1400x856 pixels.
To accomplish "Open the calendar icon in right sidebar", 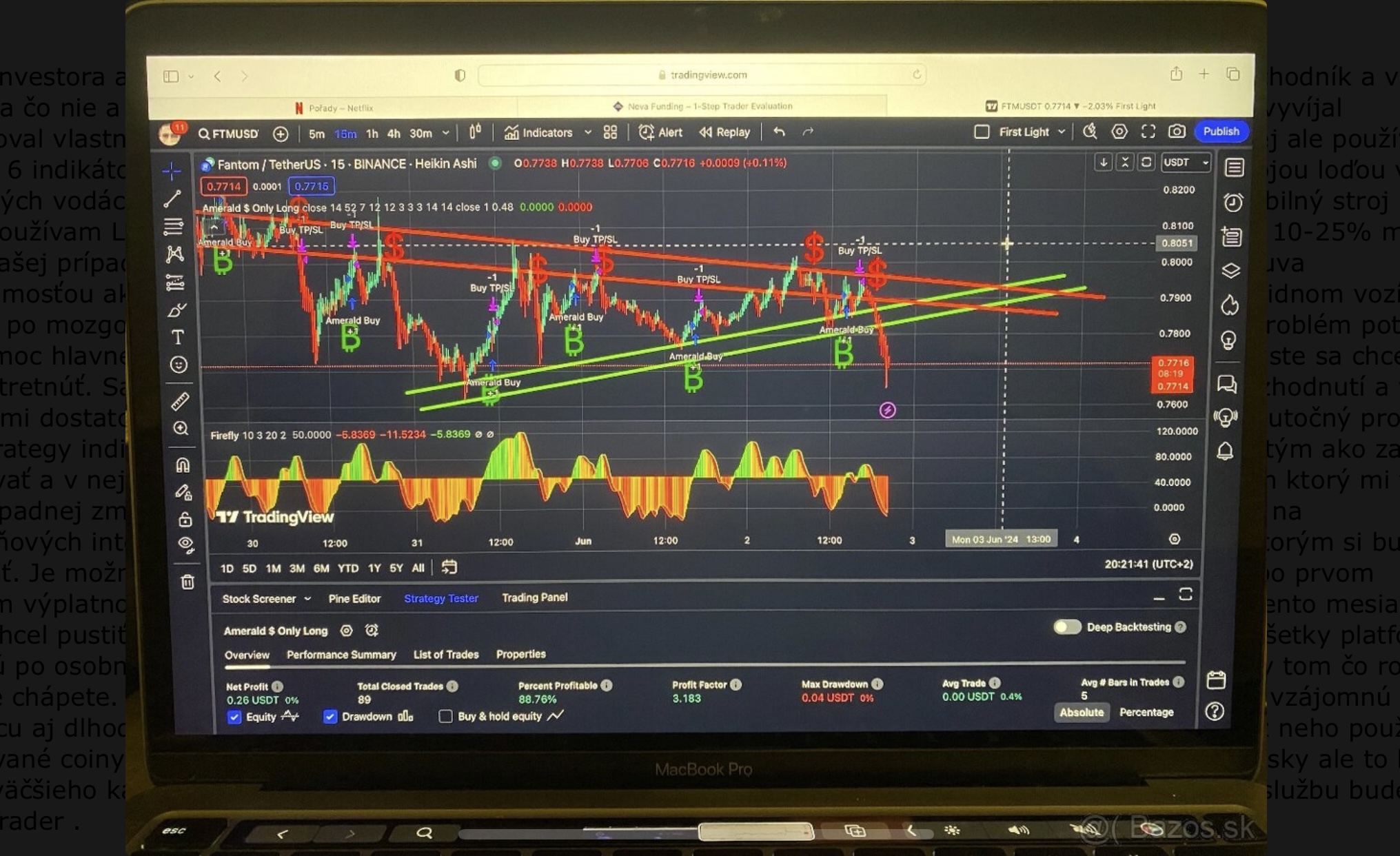I will pyautogui.click(x=1217, y=680).
